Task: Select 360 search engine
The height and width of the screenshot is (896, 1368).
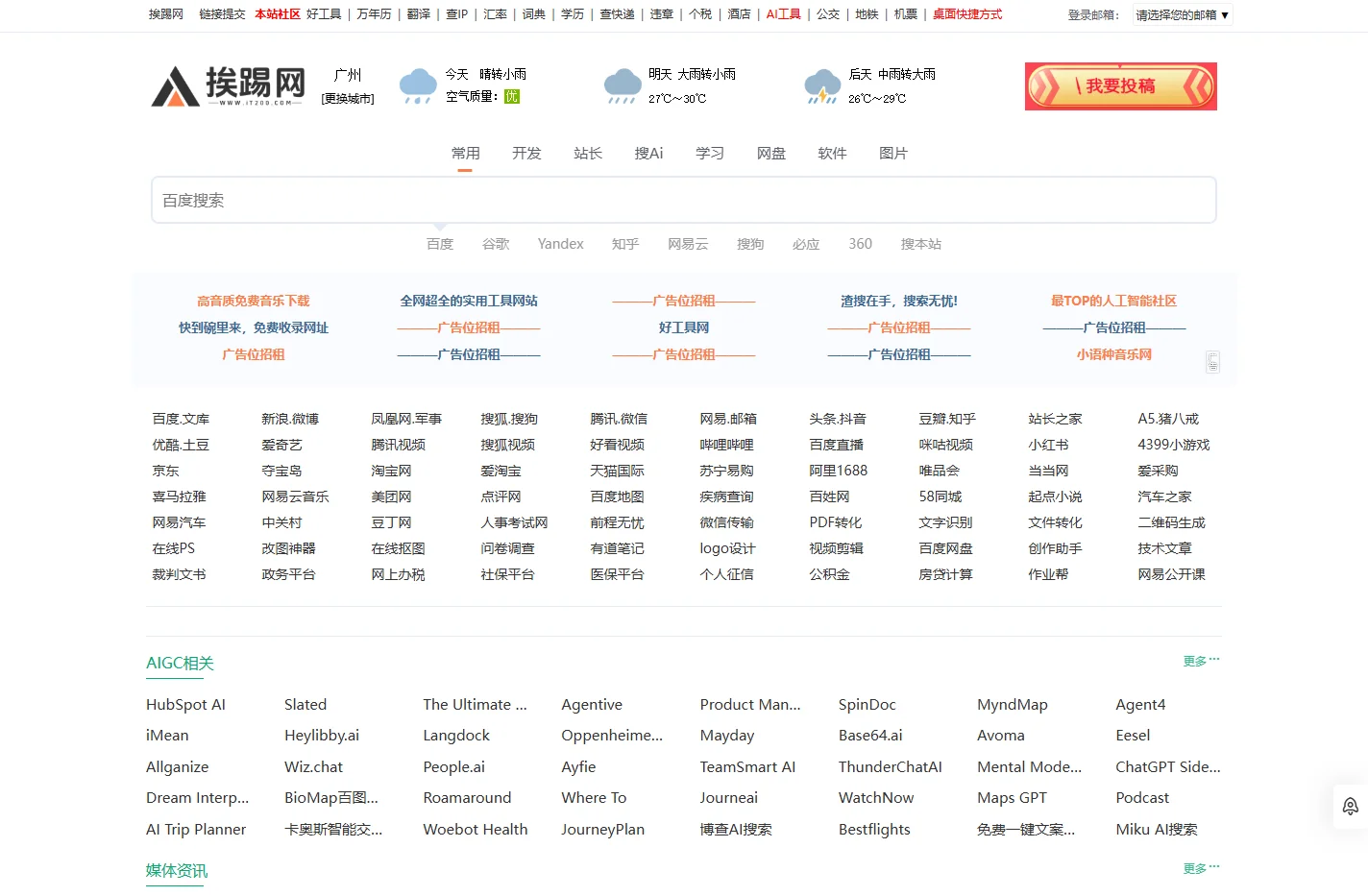Action: tap(861, 244)
